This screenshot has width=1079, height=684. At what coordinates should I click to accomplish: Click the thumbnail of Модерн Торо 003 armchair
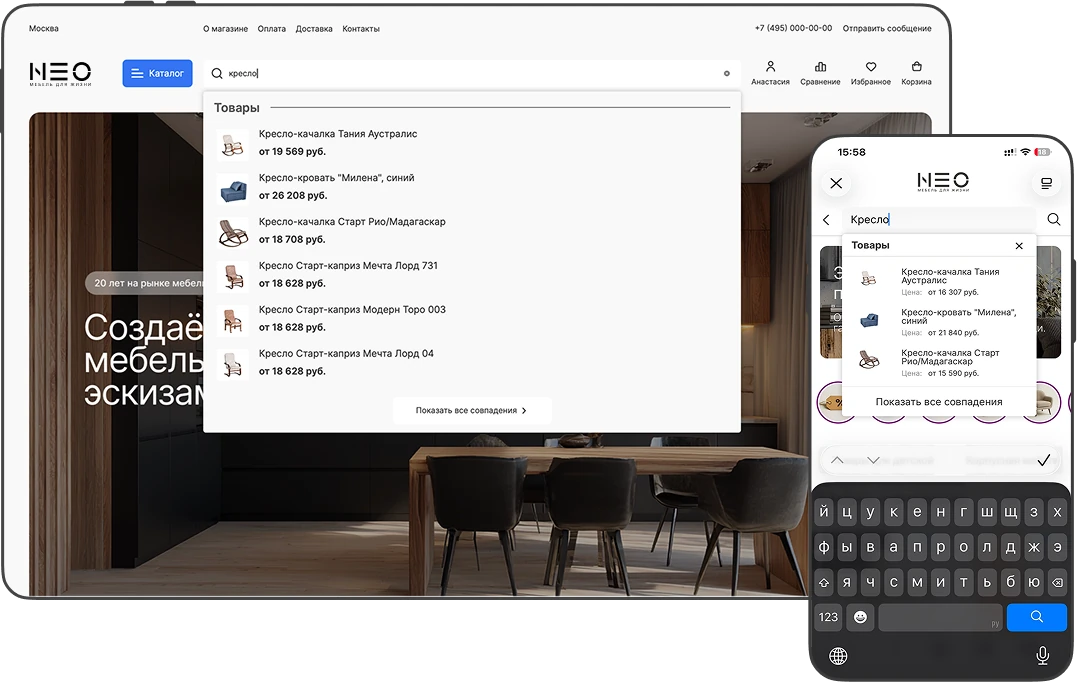click(233, 321)
